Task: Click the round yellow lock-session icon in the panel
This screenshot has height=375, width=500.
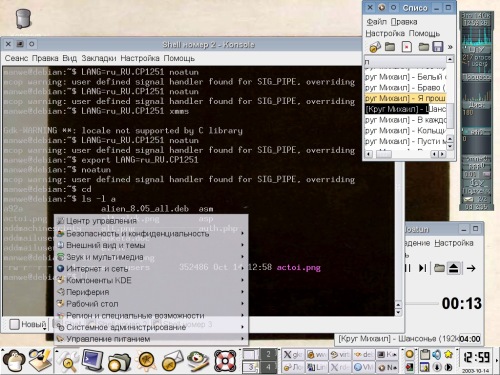Action: pos(410,354)
